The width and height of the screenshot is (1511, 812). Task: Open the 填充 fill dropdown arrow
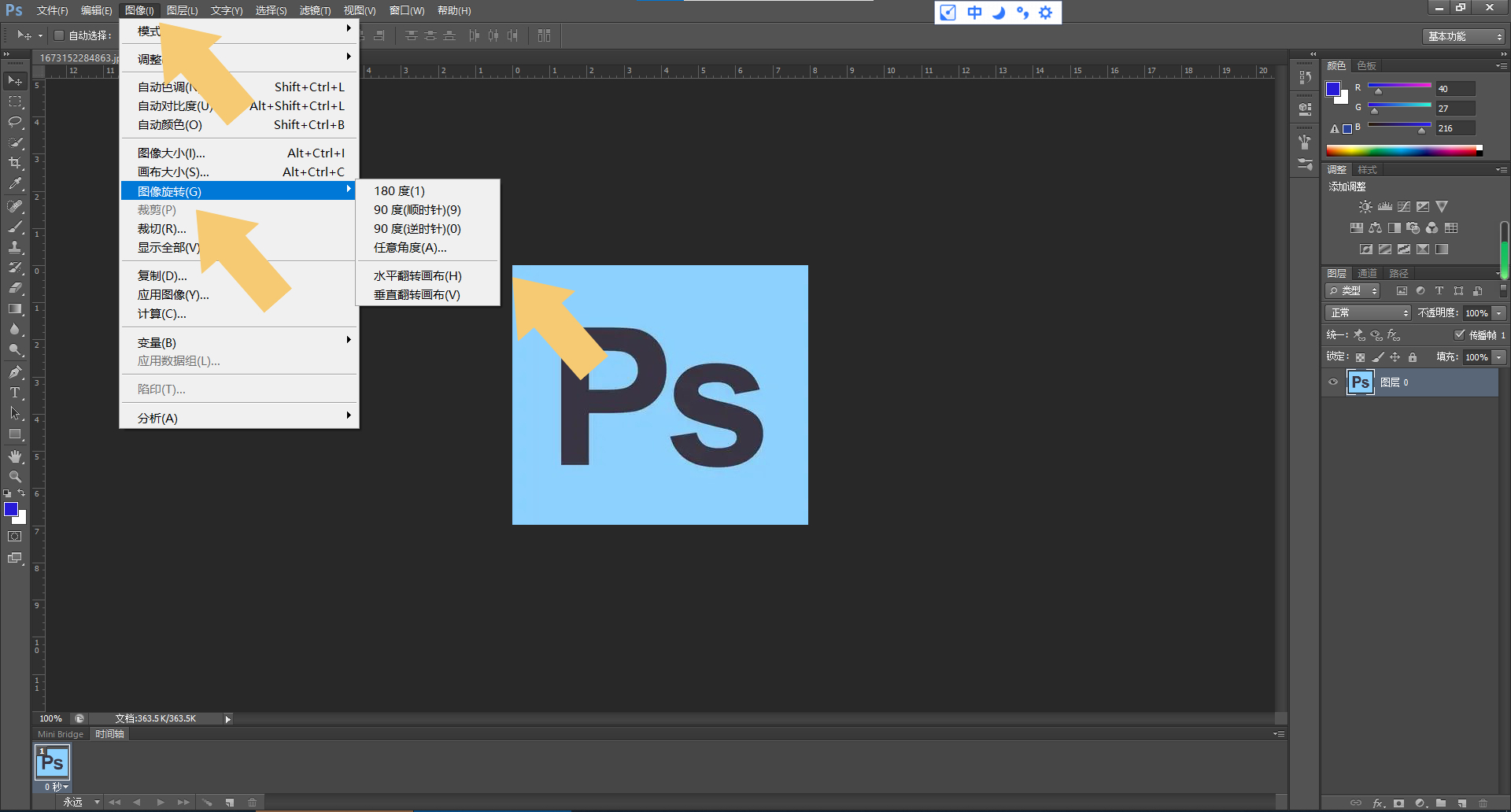point(1499,357)
